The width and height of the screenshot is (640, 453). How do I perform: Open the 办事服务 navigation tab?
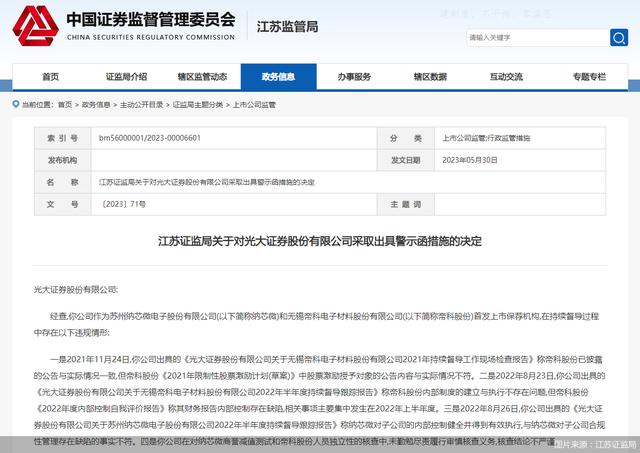pos(354,77)
